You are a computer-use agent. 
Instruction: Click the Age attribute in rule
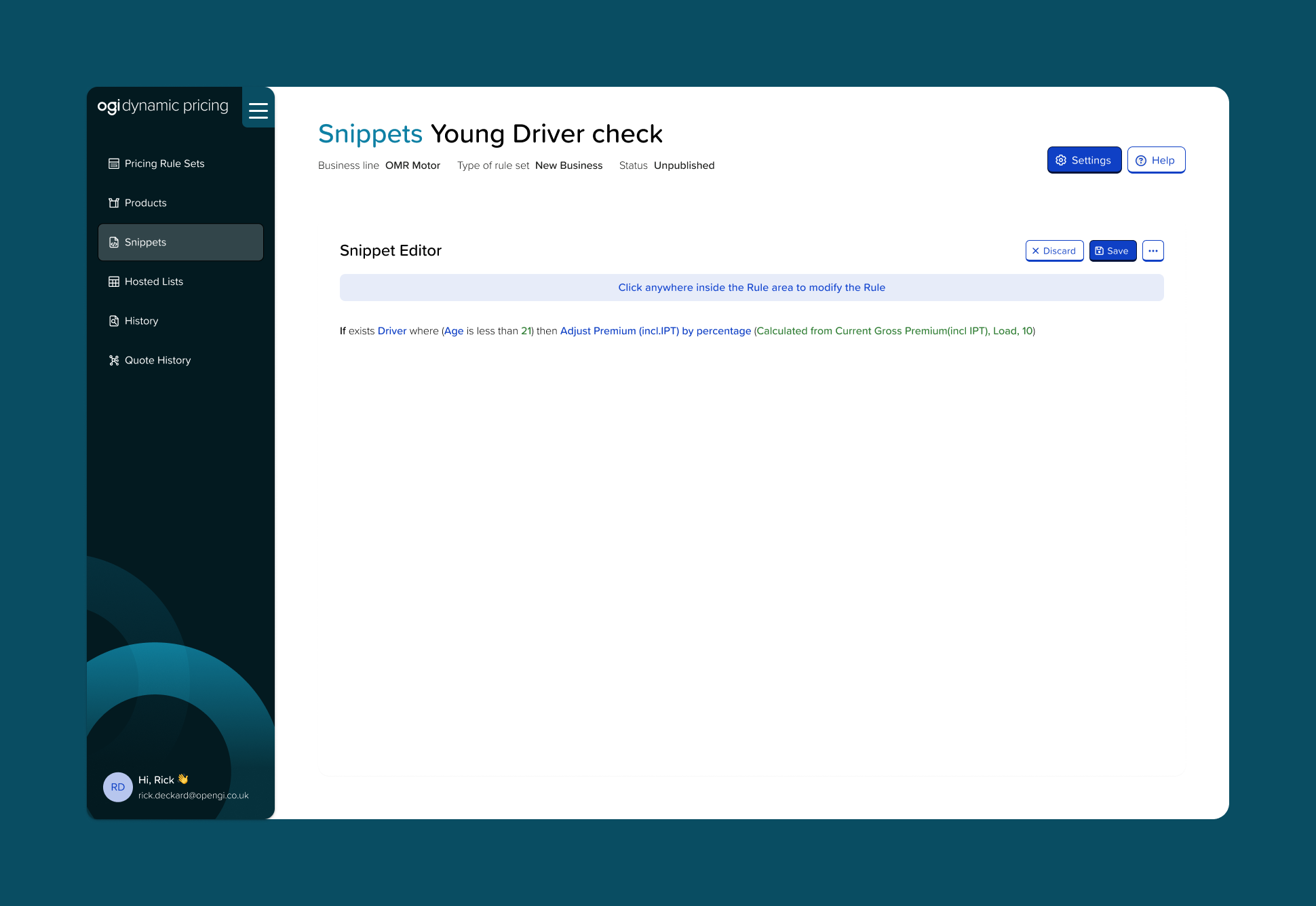pyautogui.click(x=454, y=331)
